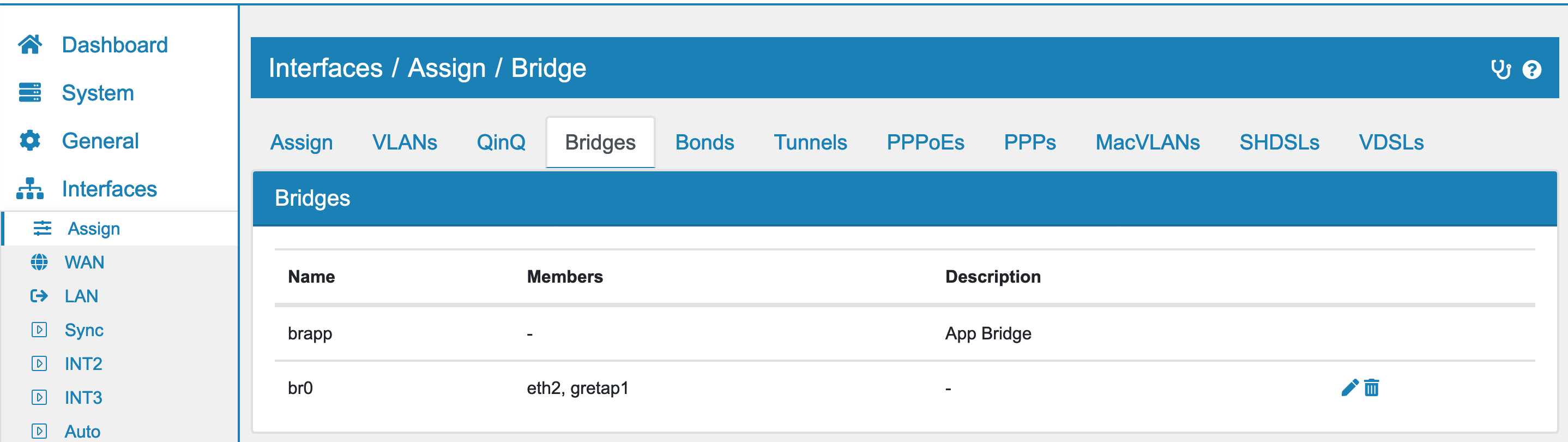Screen dimensions: 1568x442
Task: Switch to the VLANs tab
Action: tap(405, 142)
